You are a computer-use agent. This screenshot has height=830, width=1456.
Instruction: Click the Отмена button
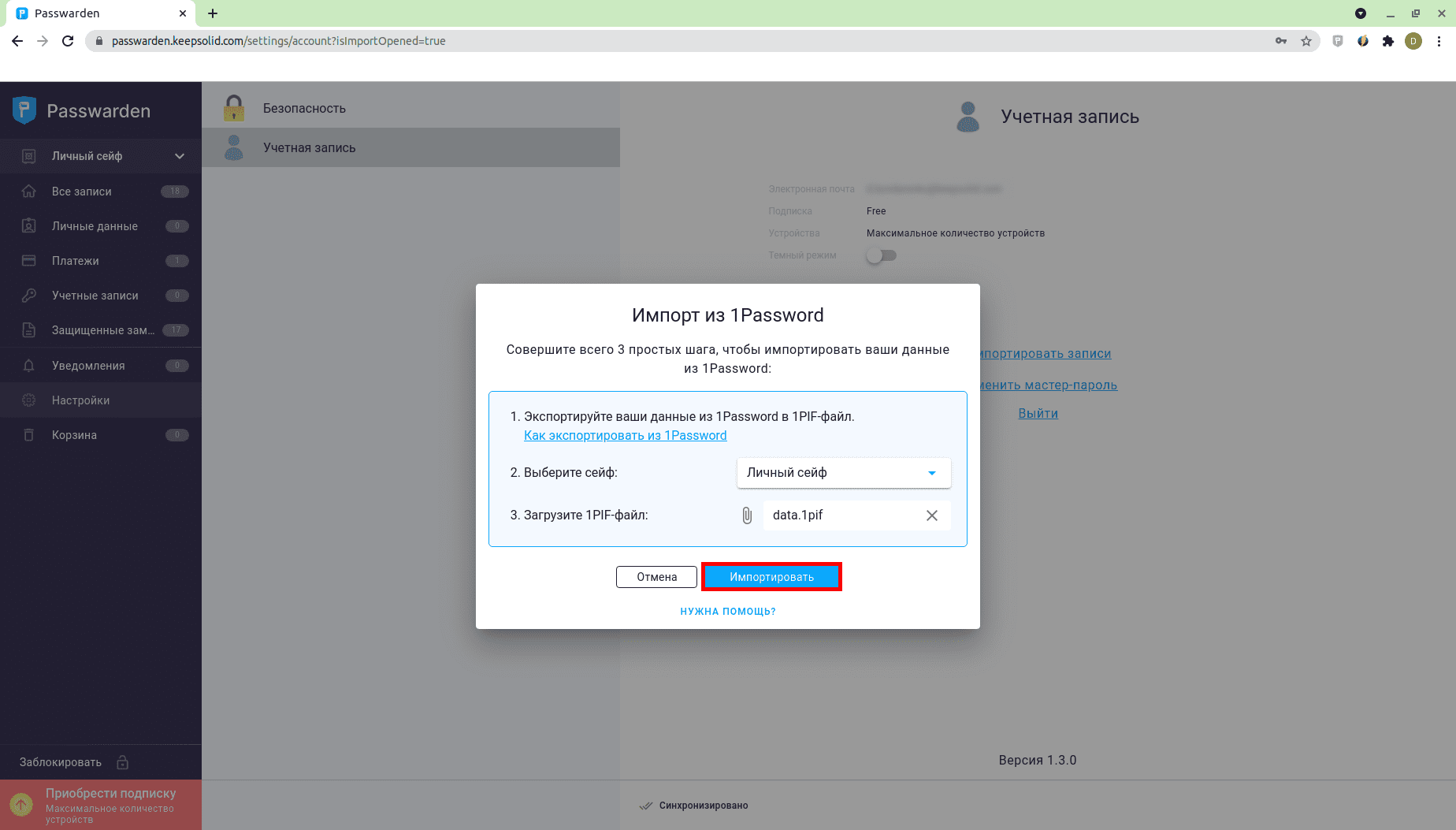coord(656,577)
